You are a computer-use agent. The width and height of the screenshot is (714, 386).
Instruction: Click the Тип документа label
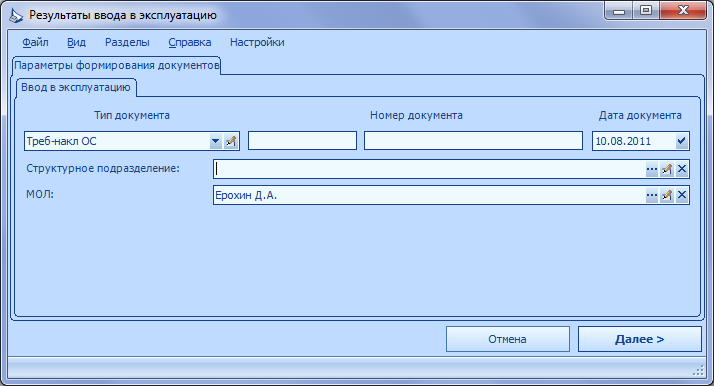pyautogui.click(x=132, y=116)
